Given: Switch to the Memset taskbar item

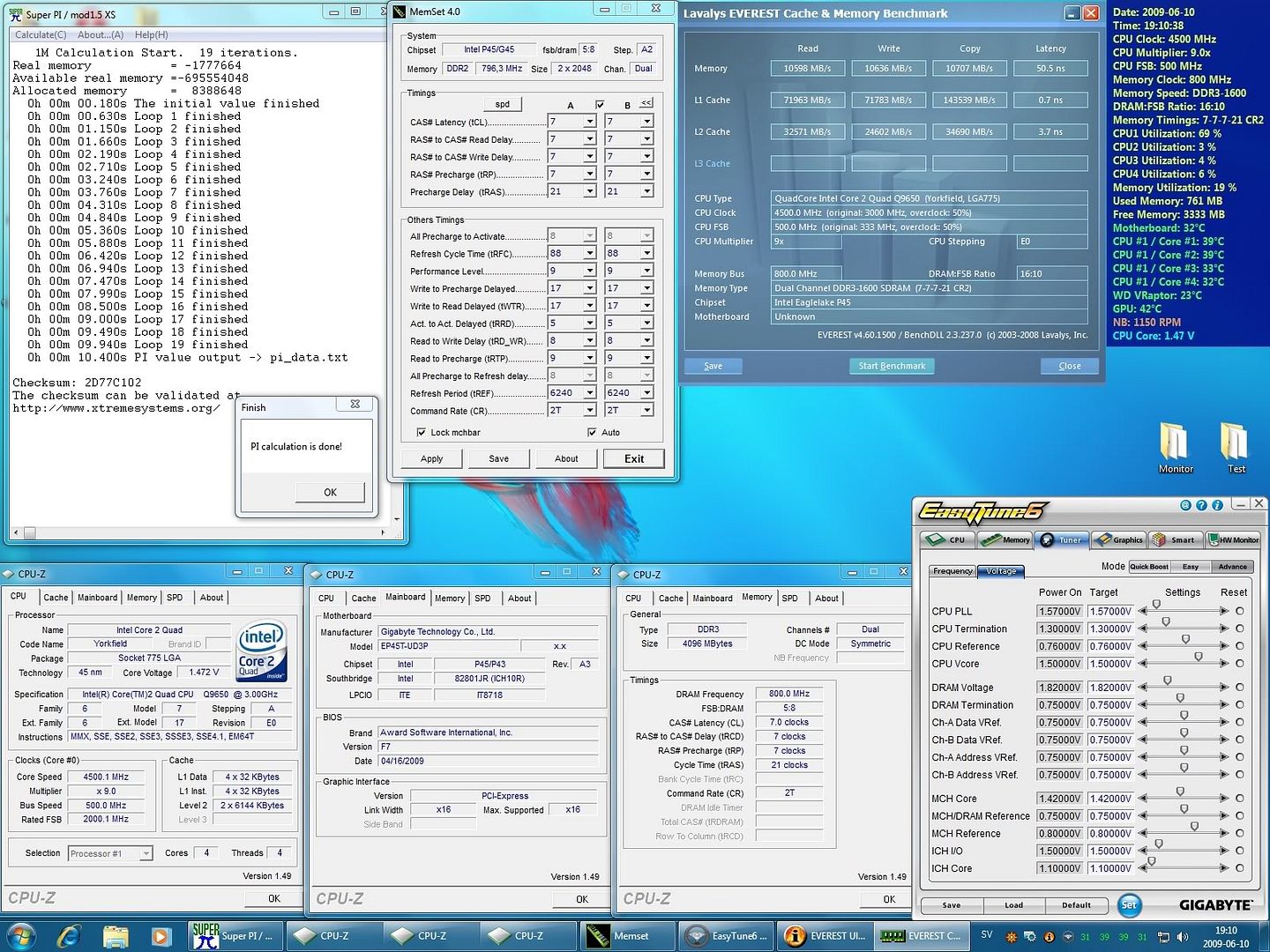Looking at the screenshot, I should point(626,935).
